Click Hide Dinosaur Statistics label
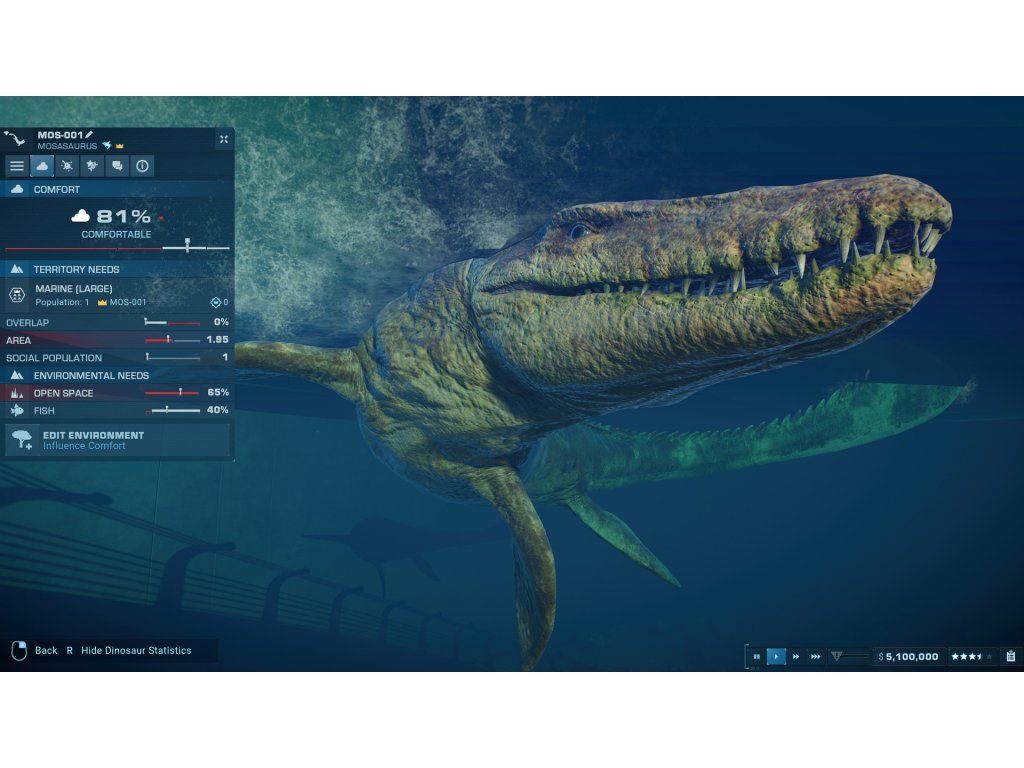Image resolution: width=1024 pixels, height=768 pixels. click(x=136, y=651)
